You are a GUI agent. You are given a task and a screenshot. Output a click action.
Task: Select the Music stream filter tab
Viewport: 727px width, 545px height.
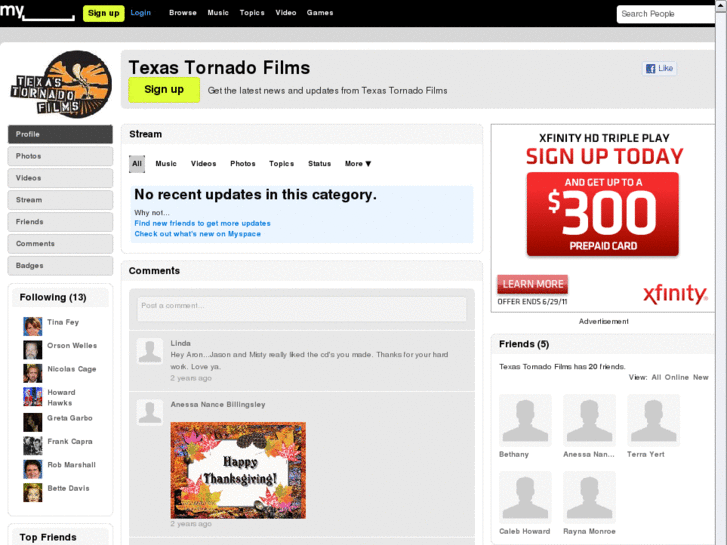tap(166, 164)
